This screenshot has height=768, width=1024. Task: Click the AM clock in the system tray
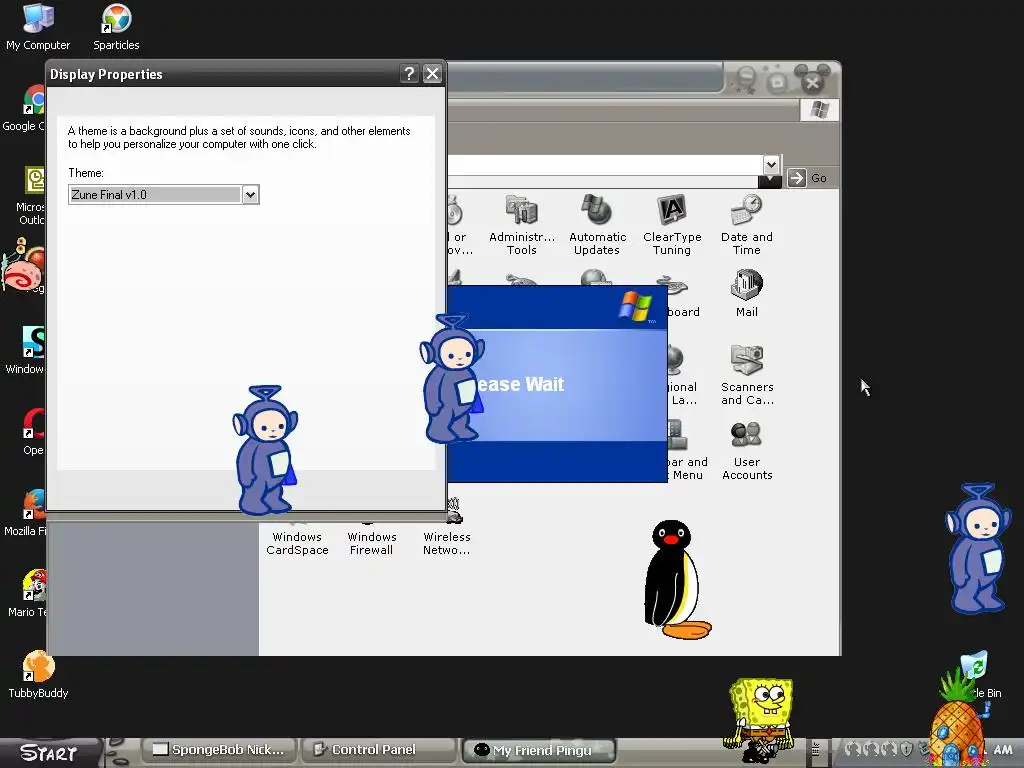(1003, 750)
